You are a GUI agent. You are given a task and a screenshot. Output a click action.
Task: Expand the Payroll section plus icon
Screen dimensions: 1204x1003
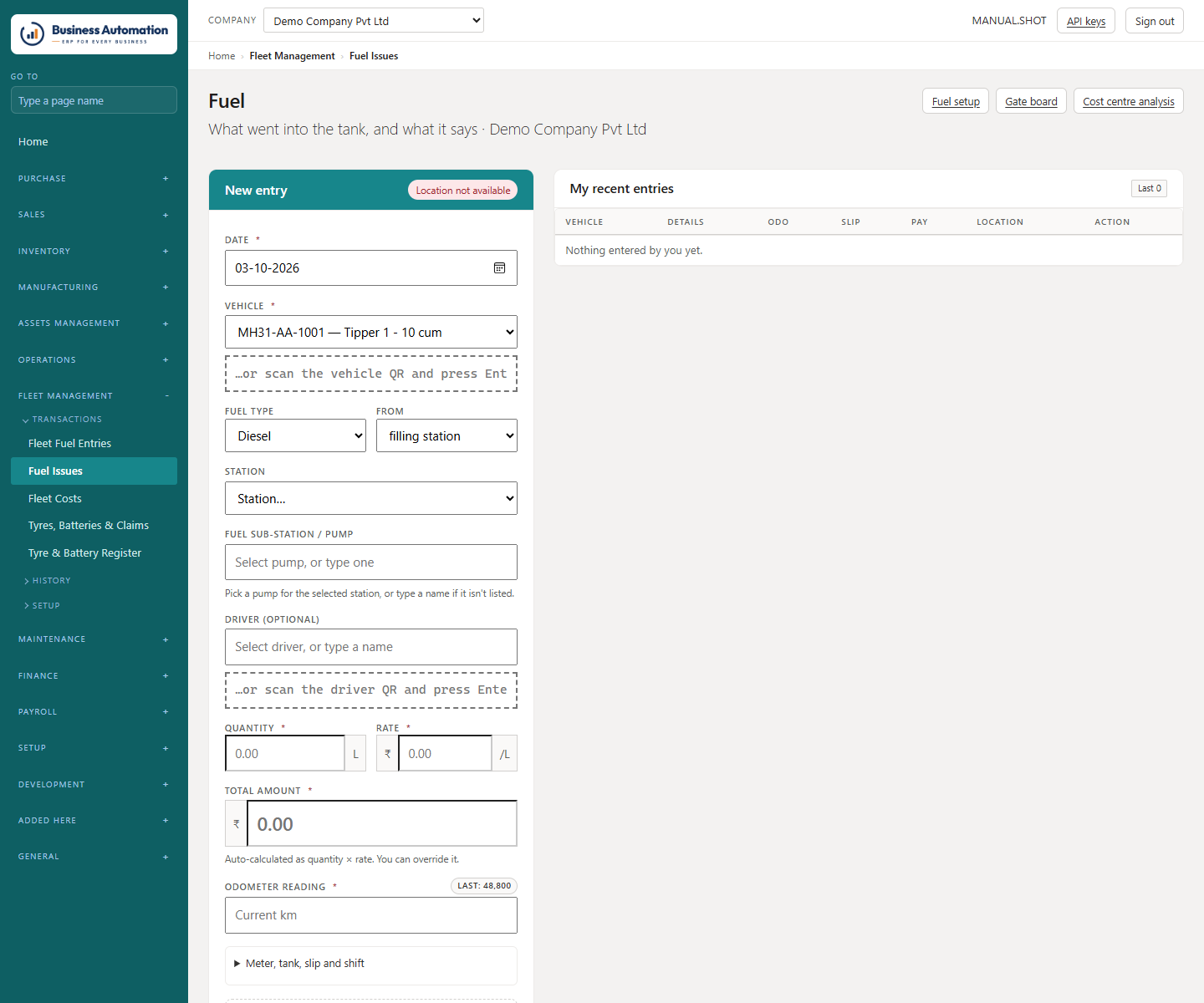[x=166, y=712]
